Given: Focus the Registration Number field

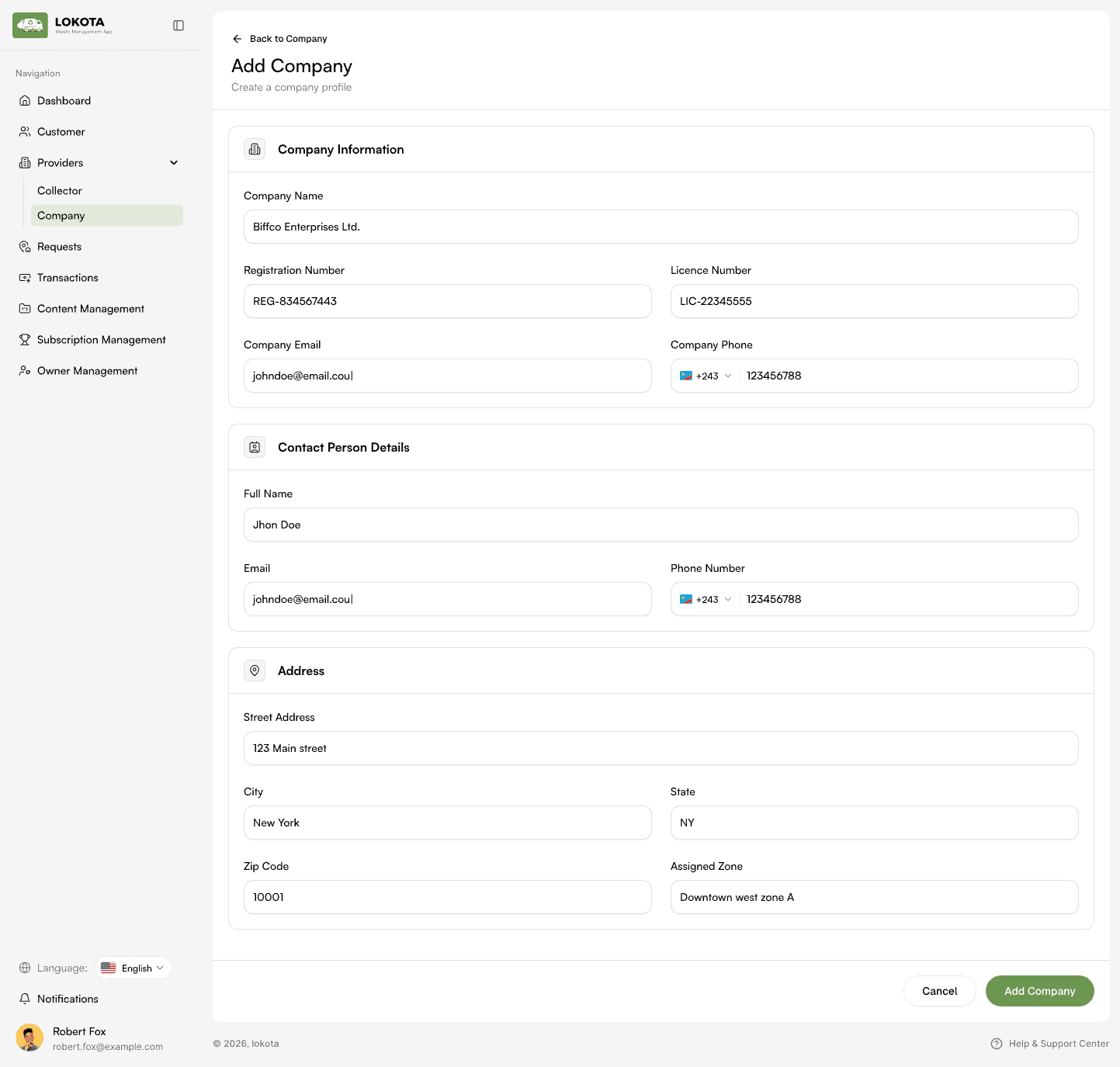Looking at the screenshot, I should click(x=448, y=301).
